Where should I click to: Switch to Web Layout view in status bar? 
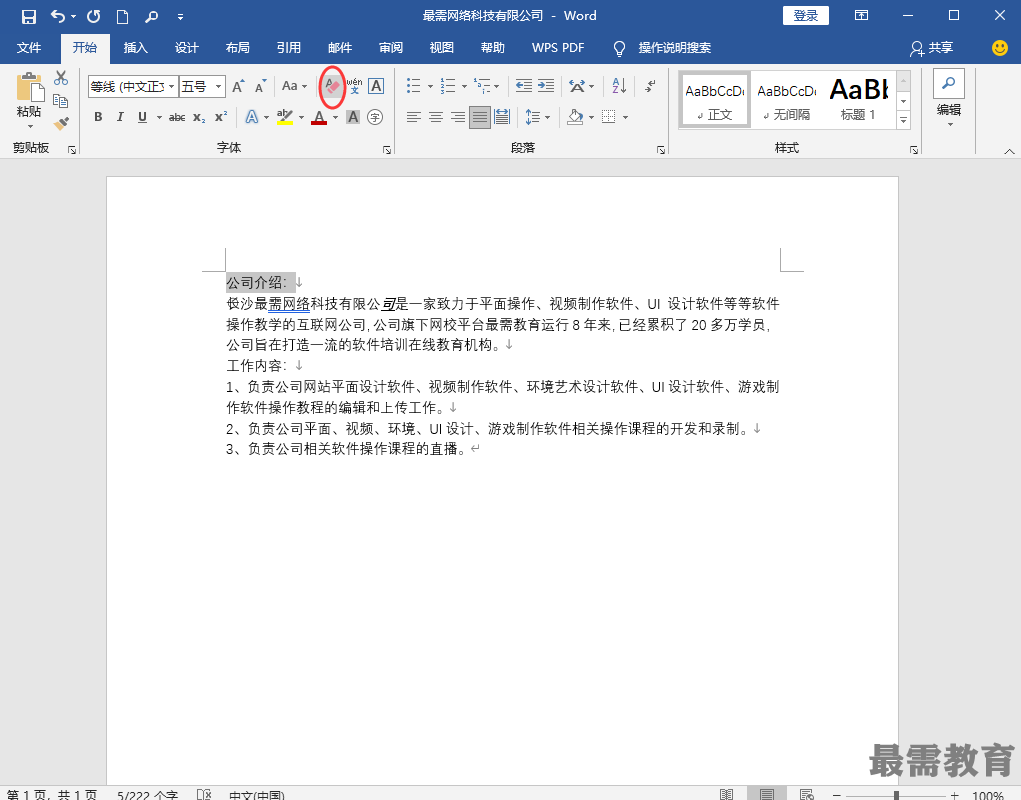[807, 794]
